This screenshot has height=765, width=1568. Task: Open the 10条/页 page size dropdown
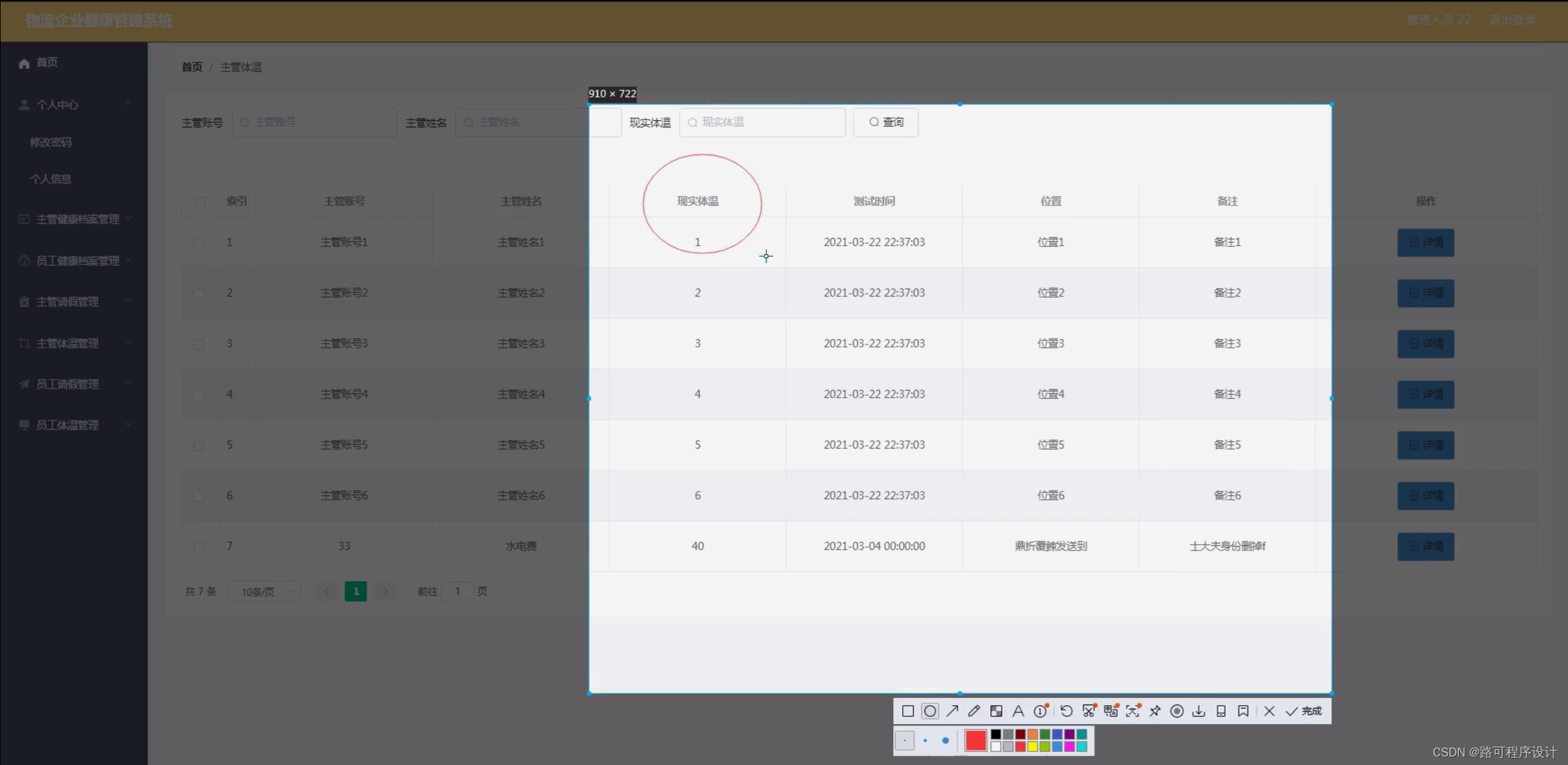(264, 591)
